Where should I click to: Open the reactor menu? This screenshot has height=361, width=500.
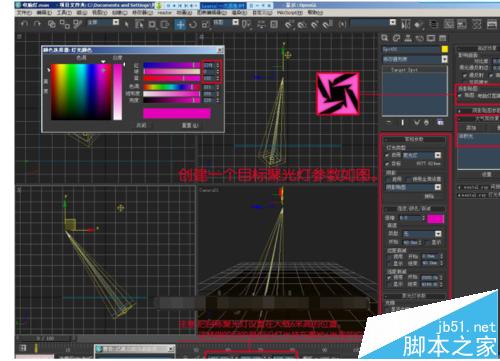tap(164, 12)
